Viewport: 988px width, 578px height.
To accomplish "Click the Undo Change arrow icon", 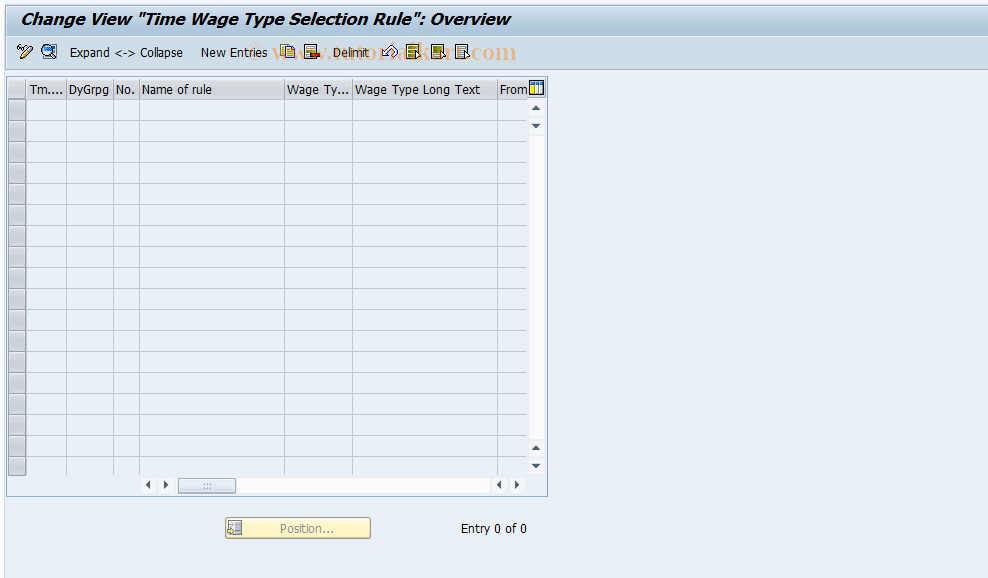I will point(389,52).
